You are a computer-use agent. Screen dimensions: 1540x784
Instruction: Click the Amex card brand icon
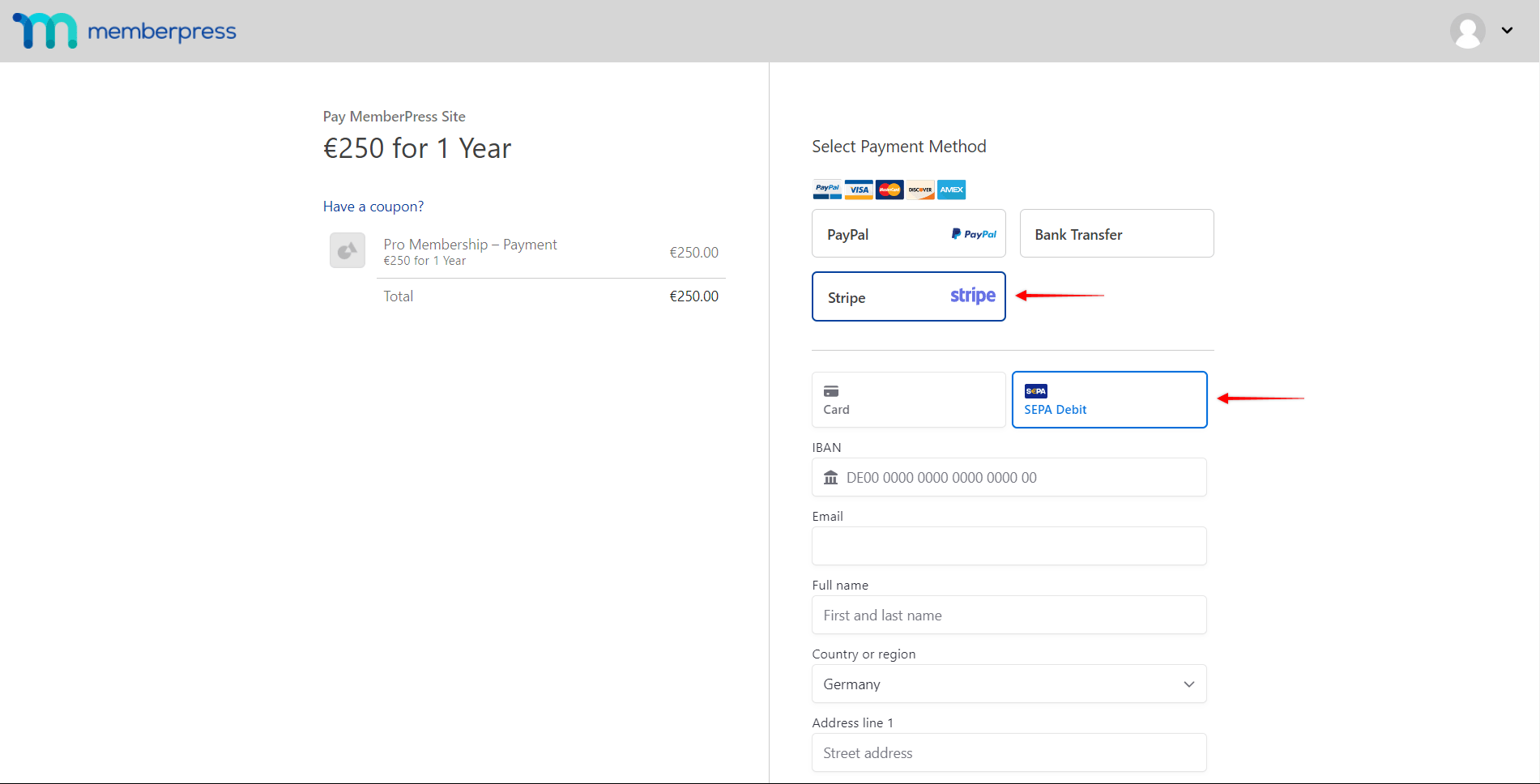(x=952, y=190)
